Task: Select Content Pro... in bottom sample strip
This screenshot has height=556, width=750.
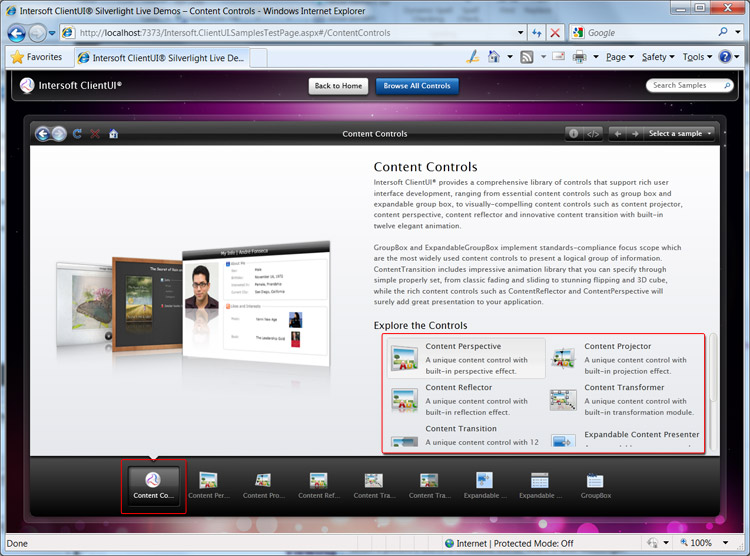Action: [264, 486]
